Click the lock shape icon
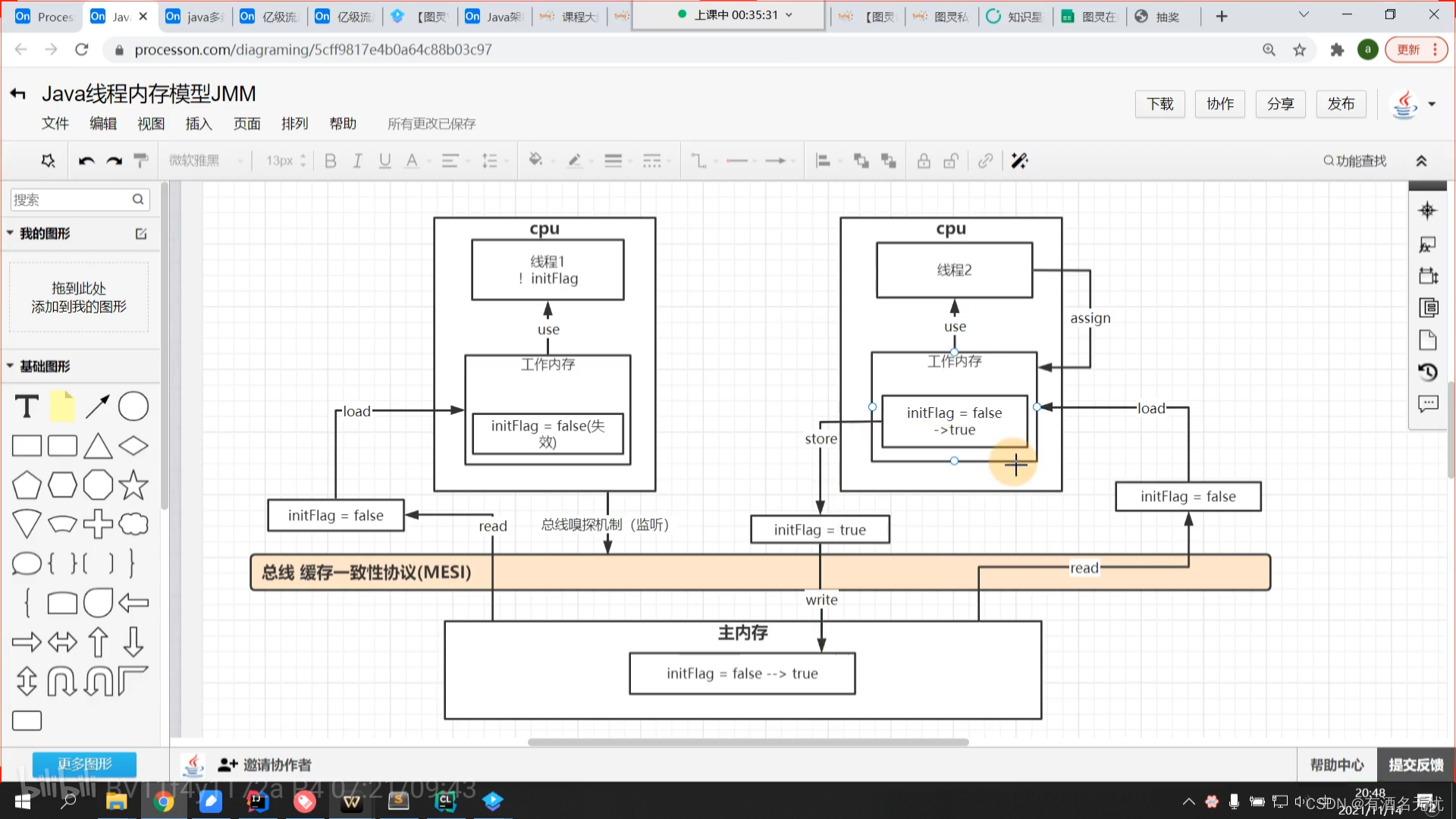Screen dimensions: 1456x819 pos(924,161)
